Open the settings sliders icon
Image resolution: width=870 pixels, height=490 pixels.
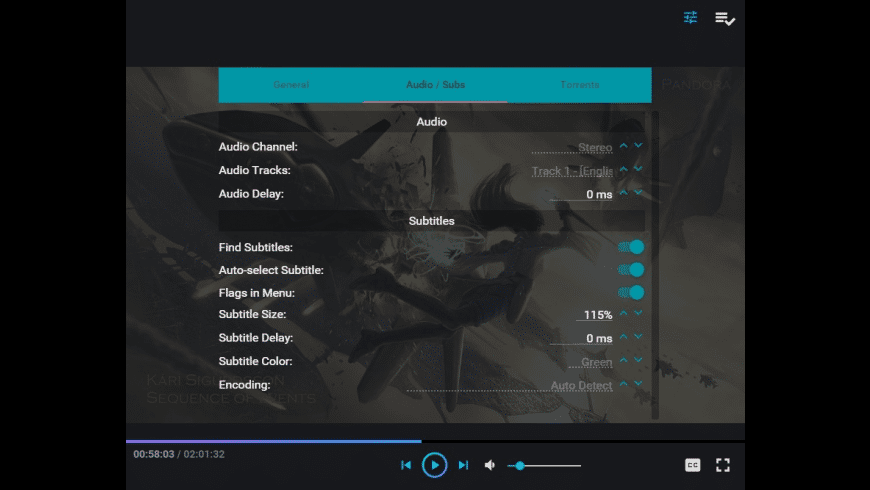click(x=690, y=18)
